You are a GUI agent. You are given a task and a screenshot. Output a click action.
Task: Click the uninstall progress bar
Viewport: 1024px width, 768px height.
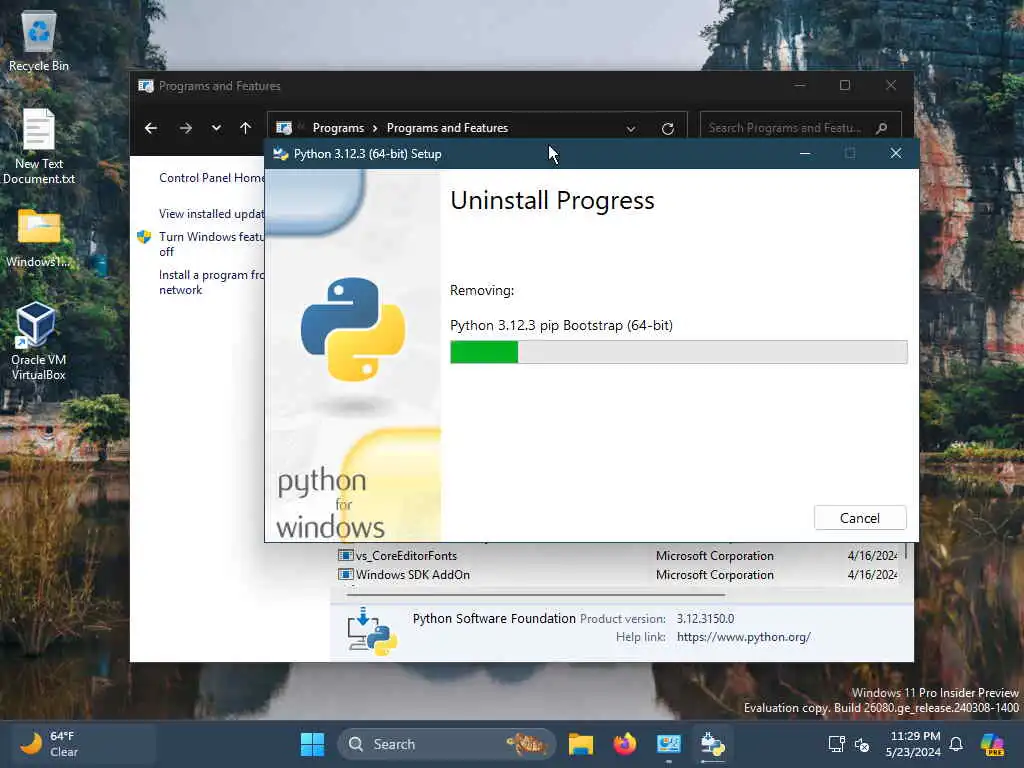click(x=679, y=352)
